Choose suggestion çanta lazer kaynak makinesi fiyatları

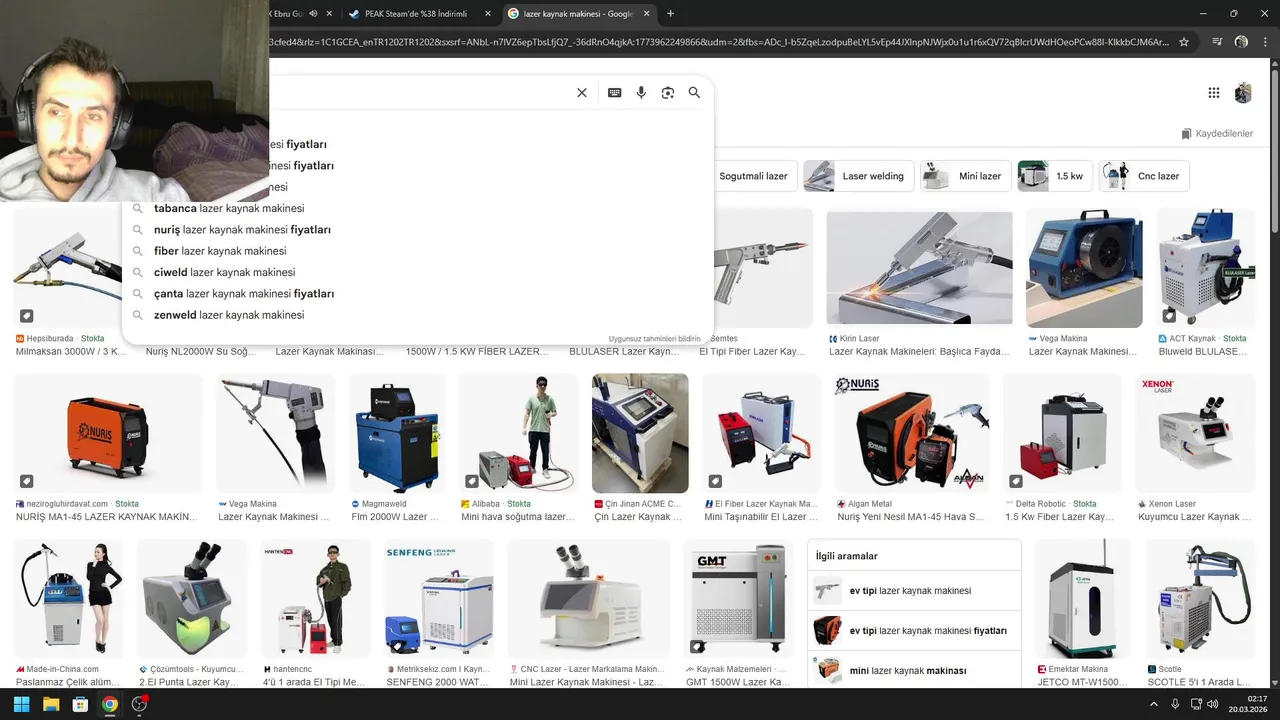click(418, 294)
